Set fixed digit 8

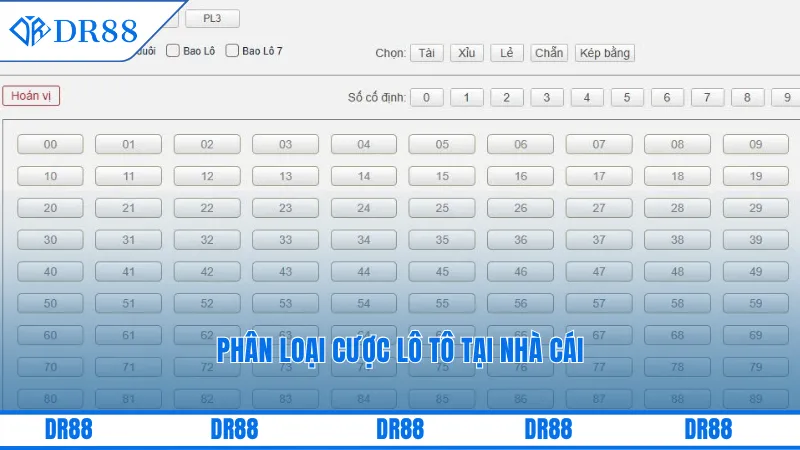click(747, 97)
